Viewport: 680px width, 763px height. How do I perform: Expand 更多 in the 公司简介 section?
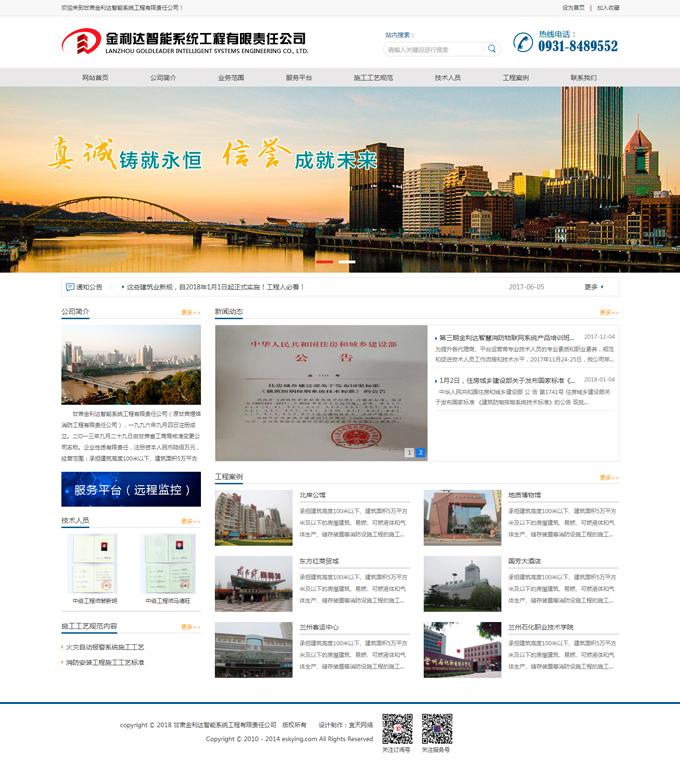190,312
